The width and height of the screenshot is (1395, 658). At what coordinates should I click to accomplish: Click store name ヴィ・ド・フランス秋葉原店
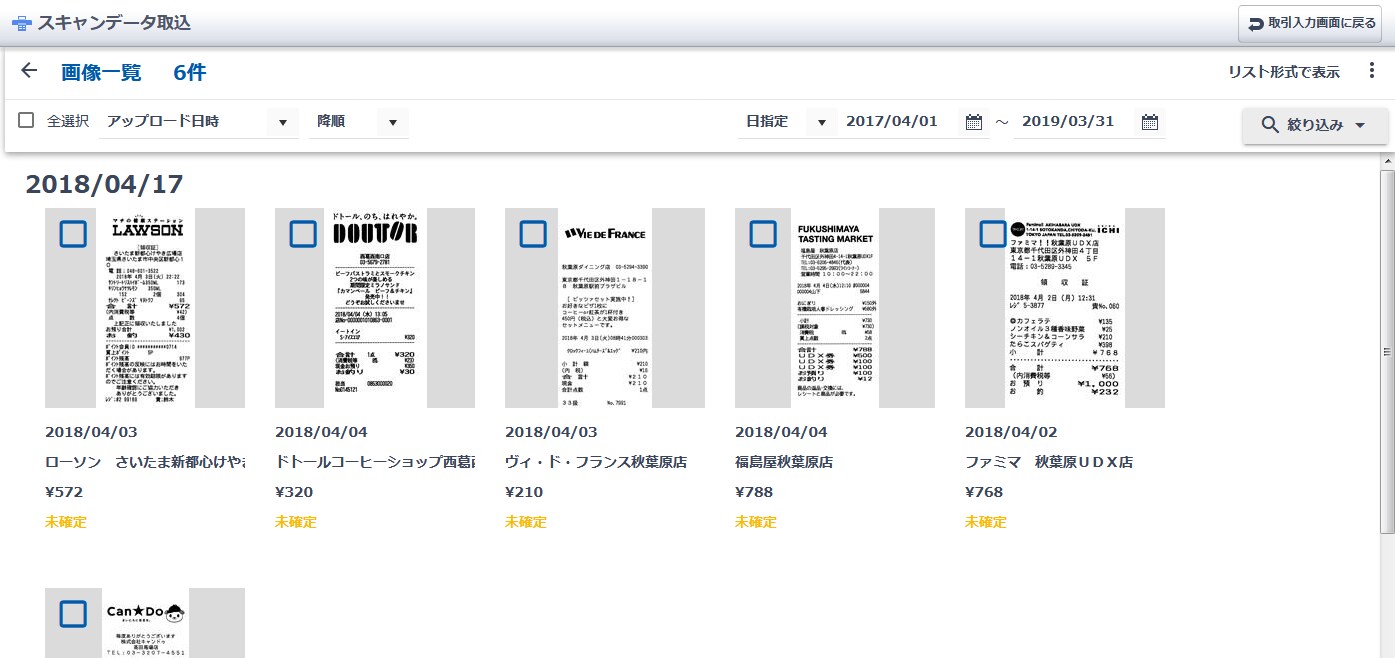(x=596, y=462)
